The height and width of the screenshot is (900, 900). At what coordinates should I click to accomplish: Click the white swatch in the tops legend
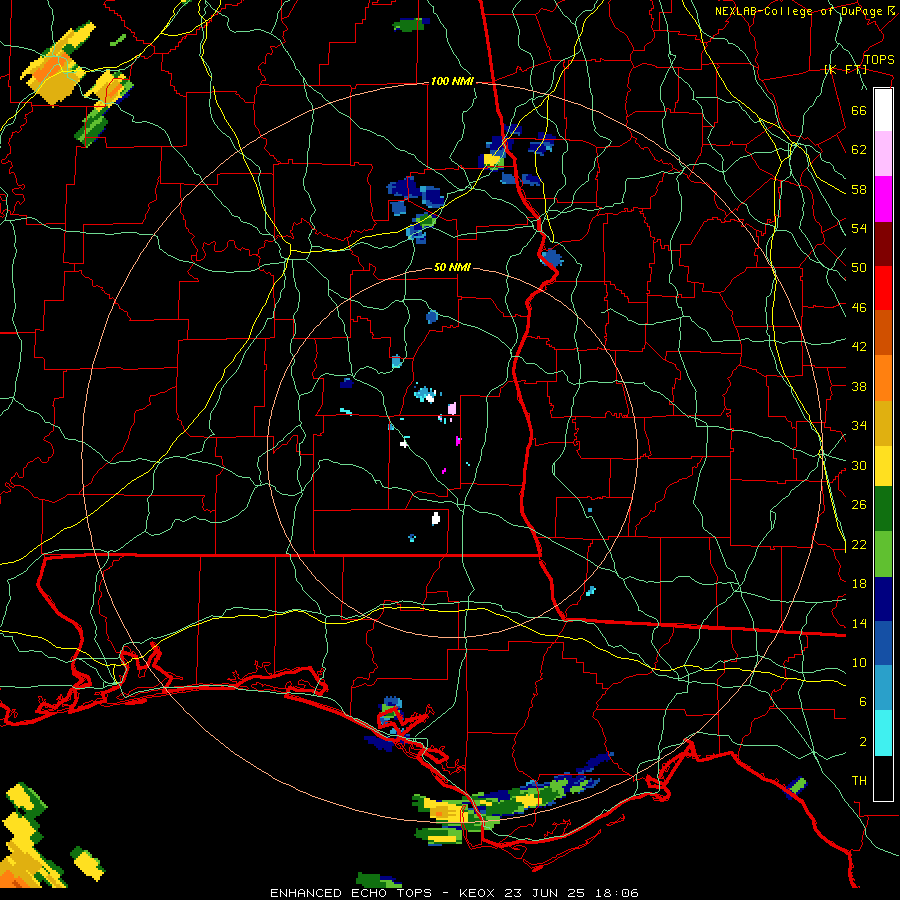click(883, 110)
